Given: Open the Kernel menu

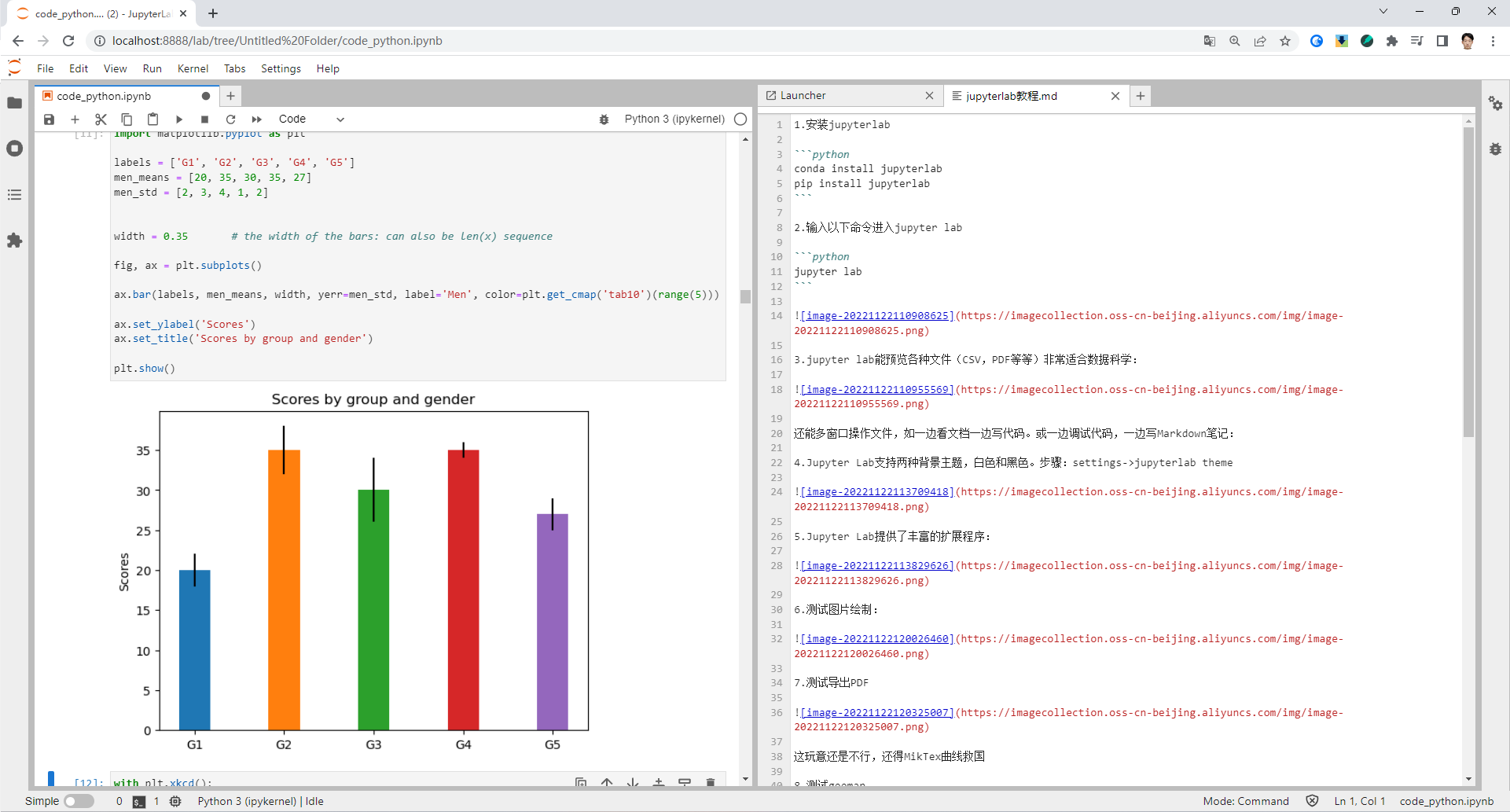Looking at the screenshot, I should (193, 68).
